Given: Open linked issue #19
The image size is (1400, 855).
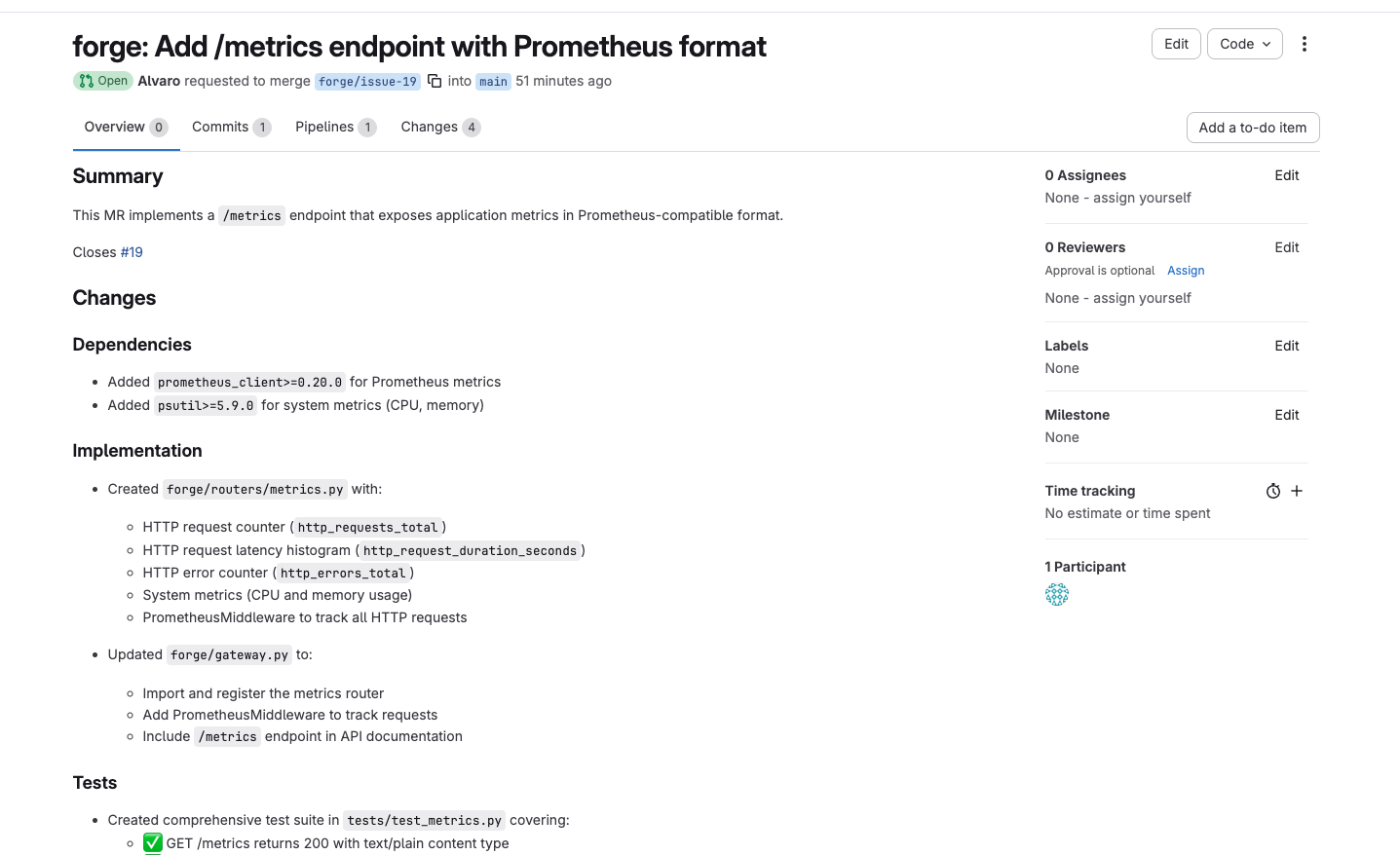Looking at the screenshot, I should tap(132, 252).
